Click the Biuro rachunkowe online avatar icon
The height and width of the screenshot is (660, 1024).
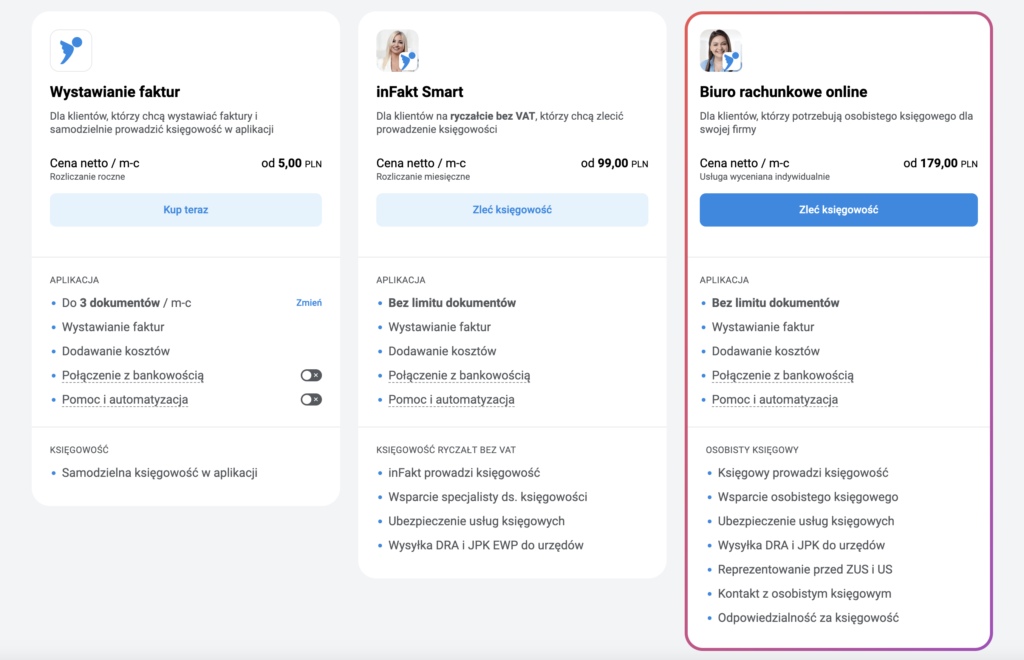[x=720, y=50]
